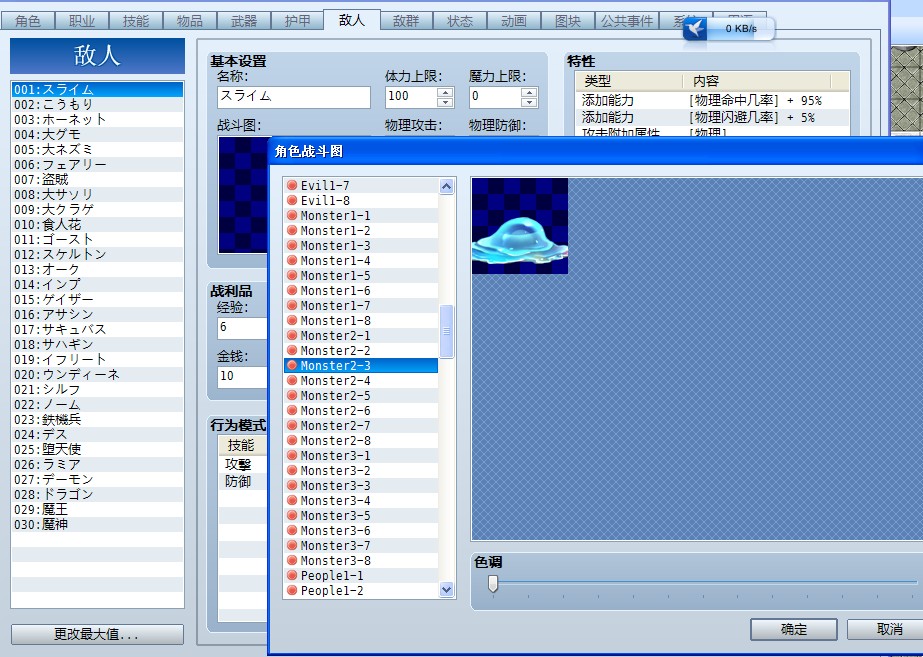Click the red icon beside Monster3-1
This screenshot has width=923, height=657.
291,456
